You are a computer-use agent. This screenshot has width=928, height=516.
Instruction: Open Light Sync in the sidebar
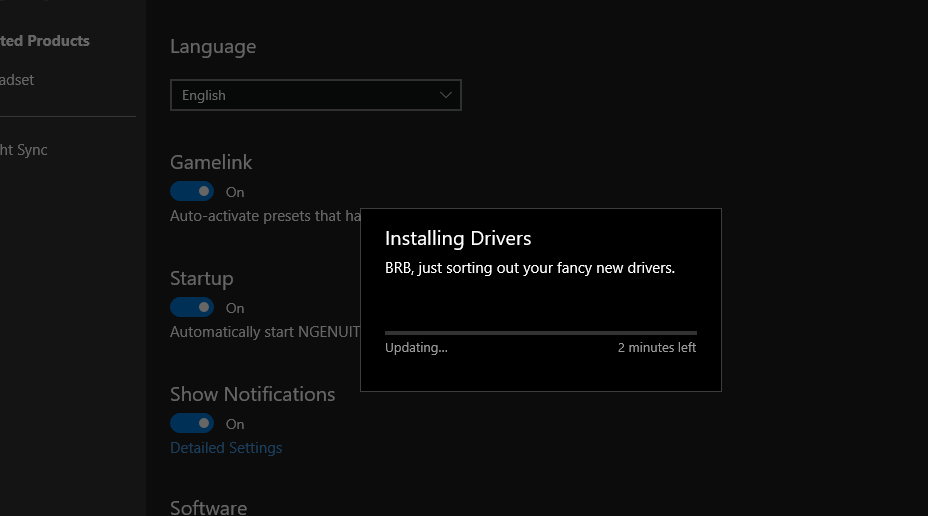click(x=23, y=150)
